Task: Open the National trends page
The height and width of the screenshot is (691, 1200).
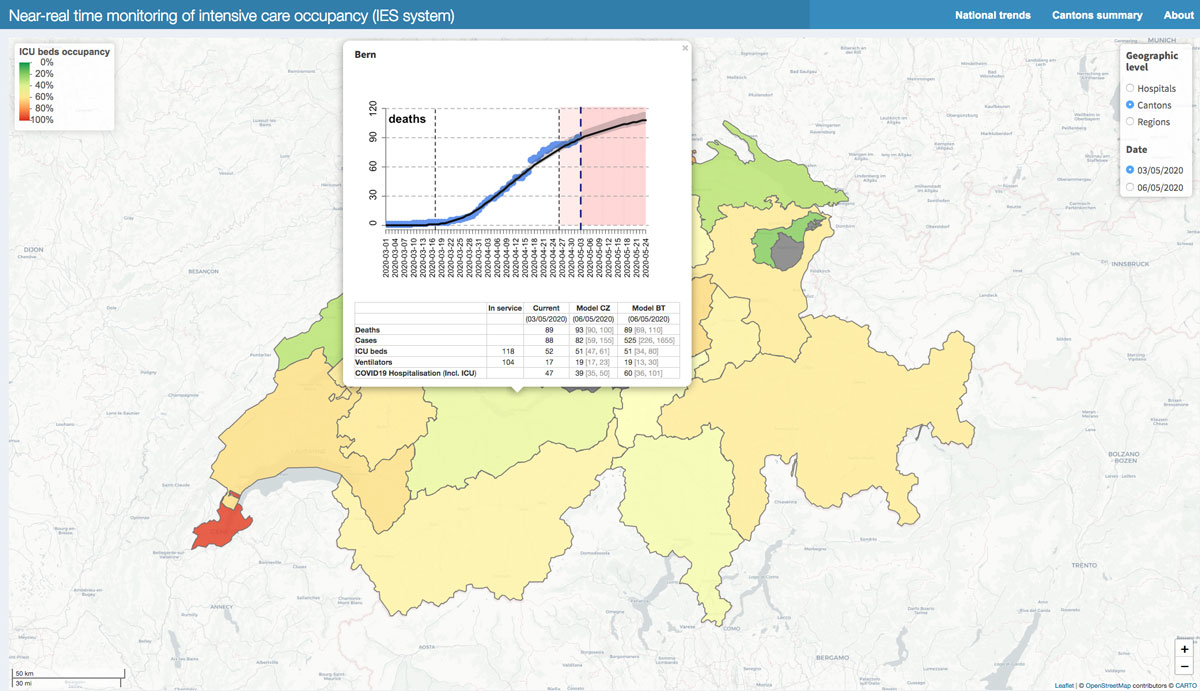Action: click(x=992, y=15)
